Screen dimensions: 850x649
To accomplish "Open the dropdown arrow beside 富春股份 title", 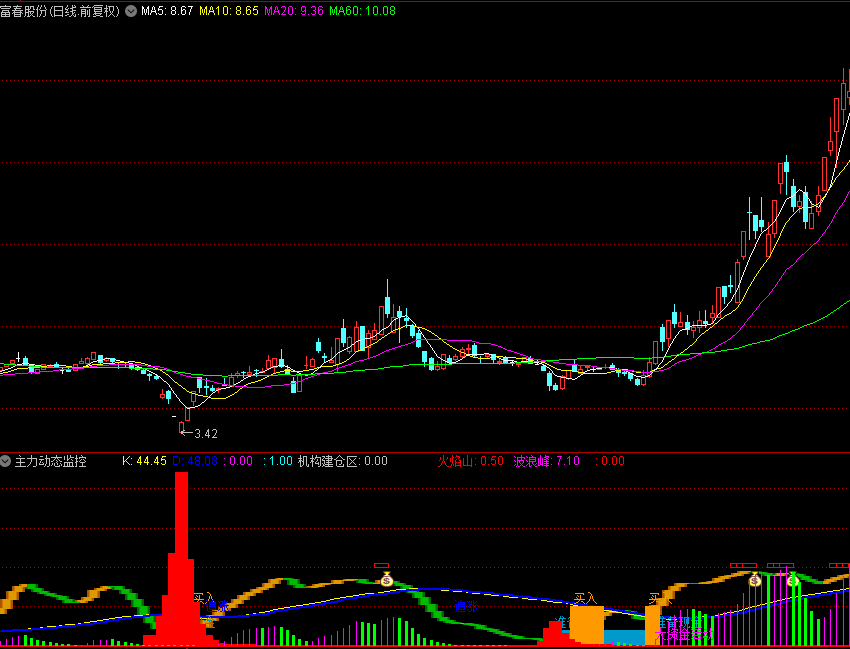I will point(131,11).
